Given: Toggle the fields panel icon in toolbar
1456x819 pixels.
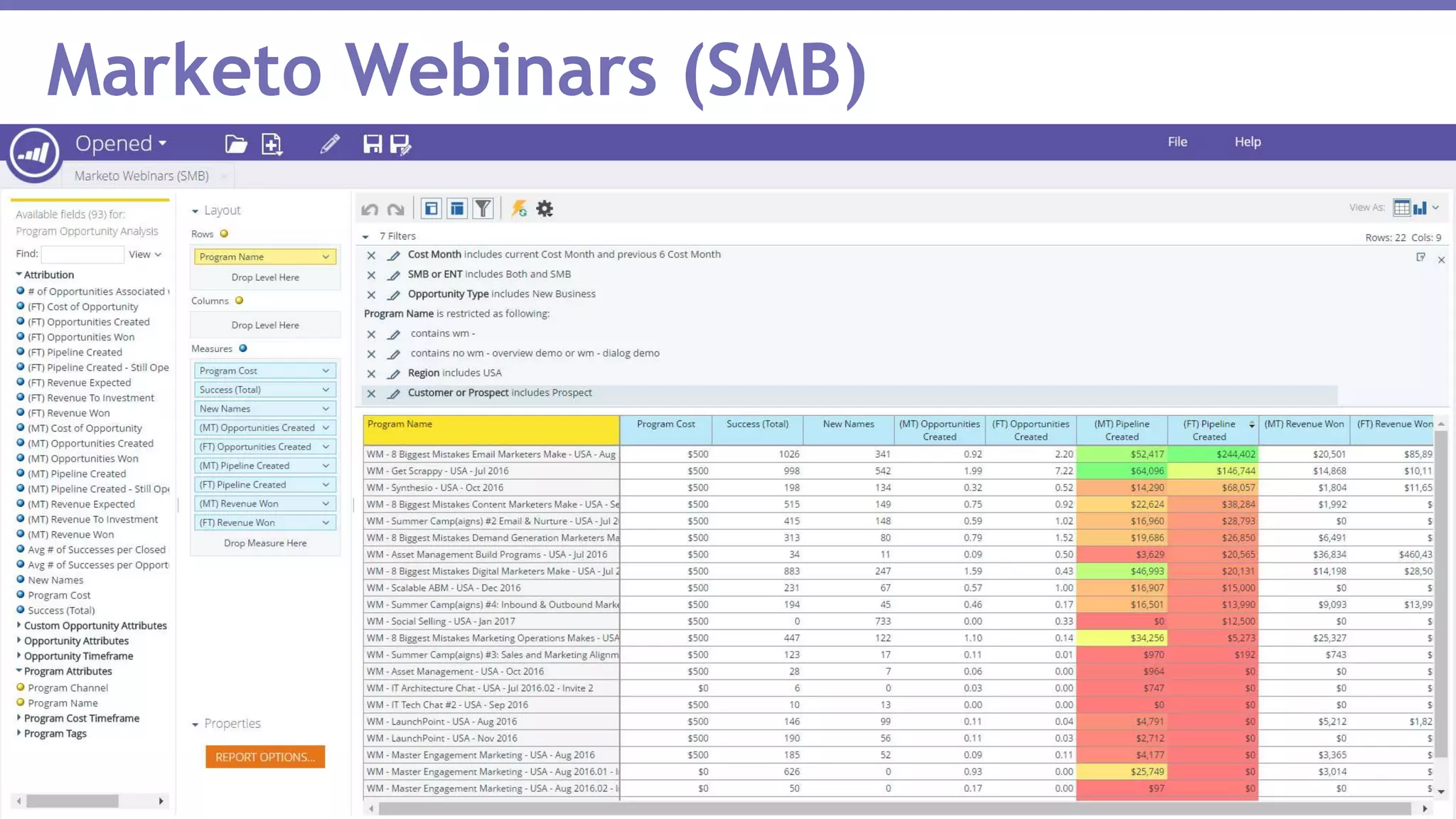Looking at the screenshot, I should coord(457,208).
